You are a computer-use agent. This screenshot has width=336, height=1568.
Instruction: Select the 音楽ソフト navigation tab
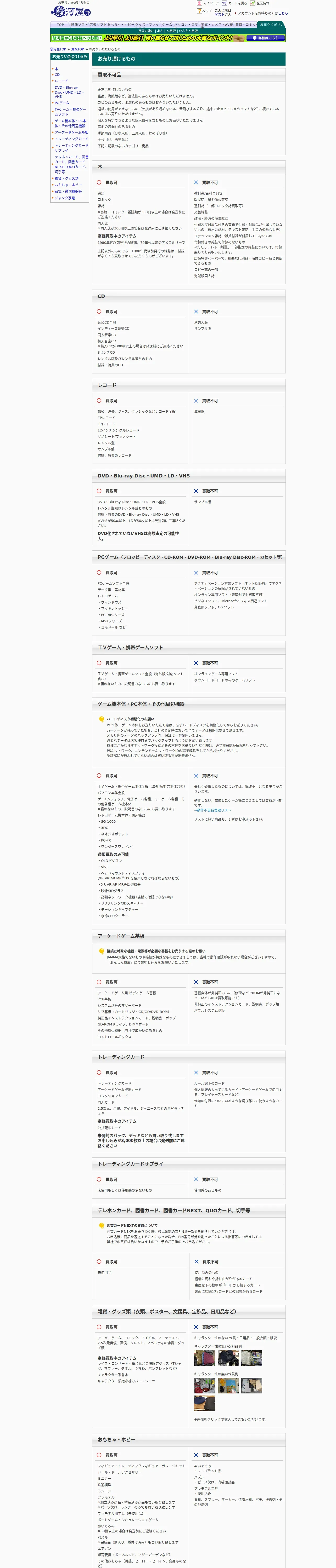(98, 25)
